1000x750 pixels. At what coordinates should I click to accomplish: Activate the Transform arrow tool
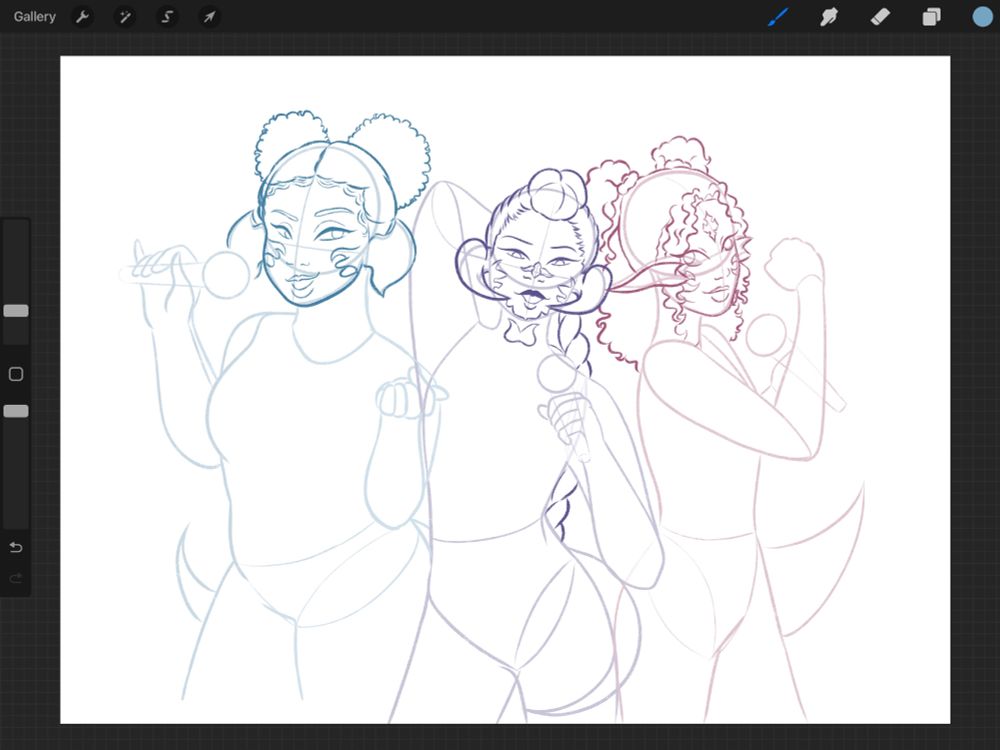tap(208, 16)
